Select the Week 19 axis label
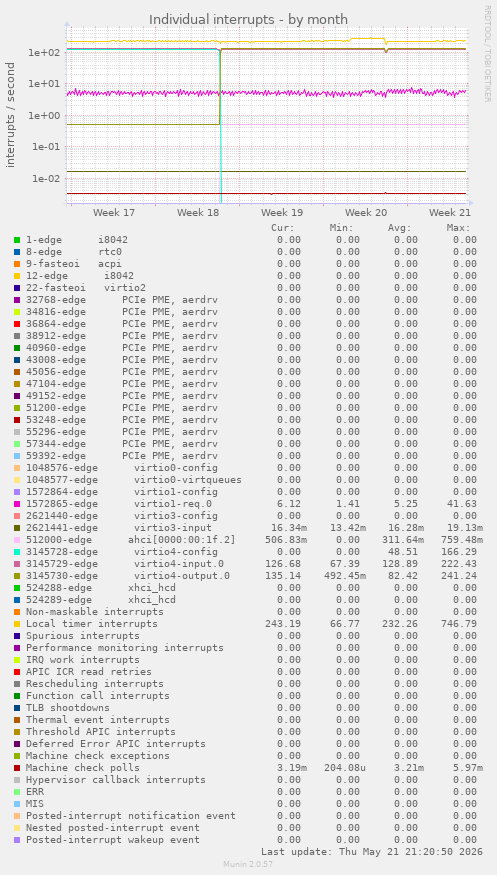This screenshot has height=875, width=497. tap(282, 213)
